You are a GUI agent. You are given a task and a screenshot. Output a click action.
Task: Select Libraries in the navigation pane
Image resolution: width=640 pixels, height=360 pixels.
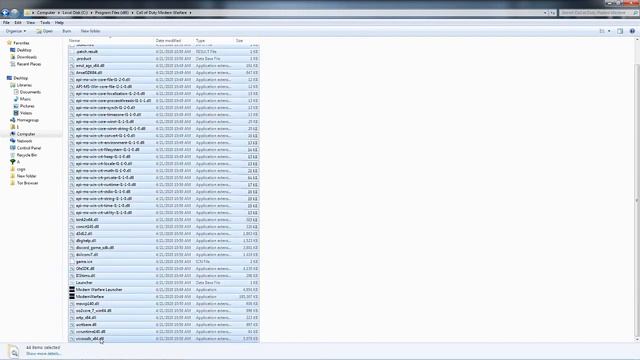pos(24,85)
